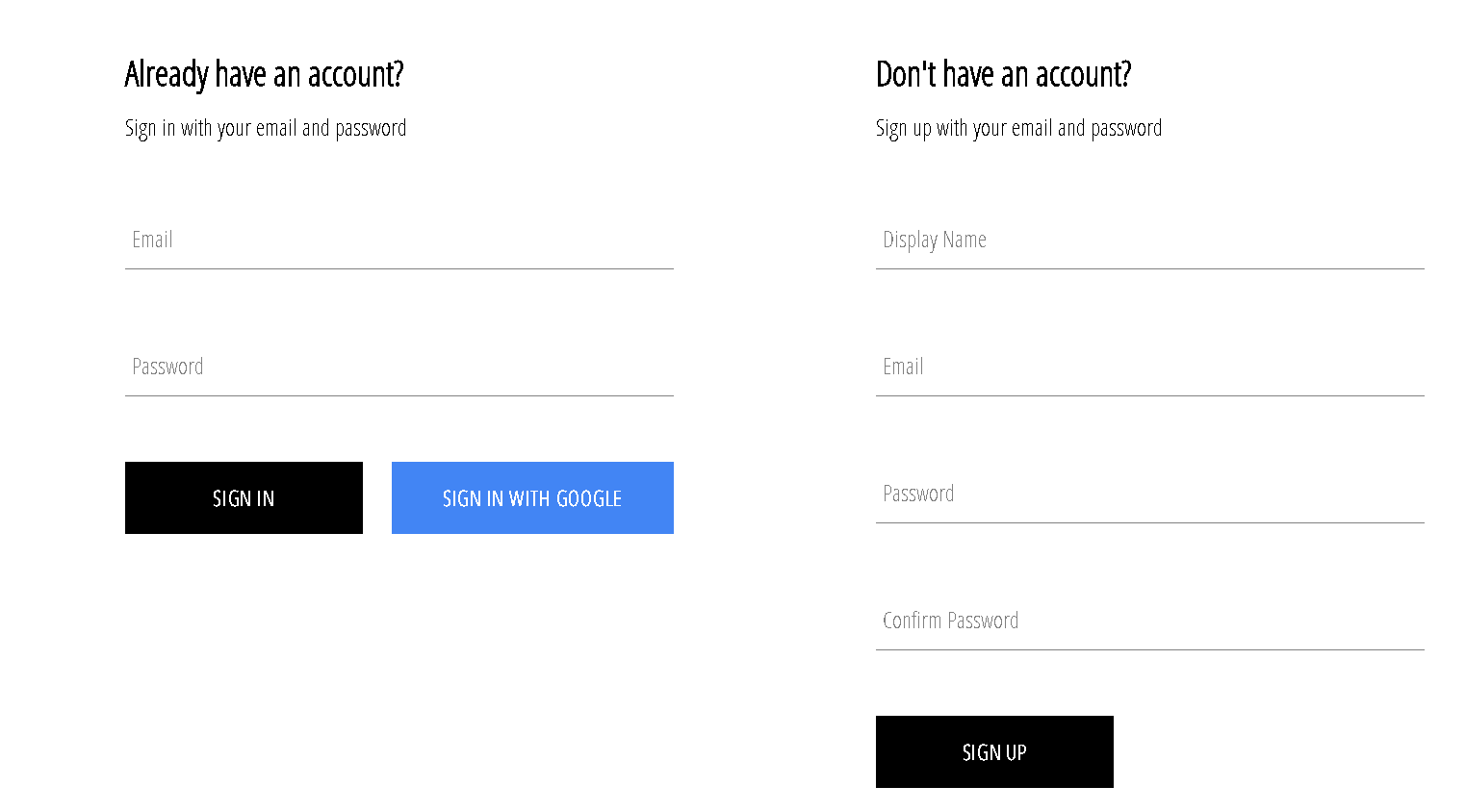Focus the Confirm Password input to retype password
This screenshot has height=812, width=1466.
click(1149, 625)
